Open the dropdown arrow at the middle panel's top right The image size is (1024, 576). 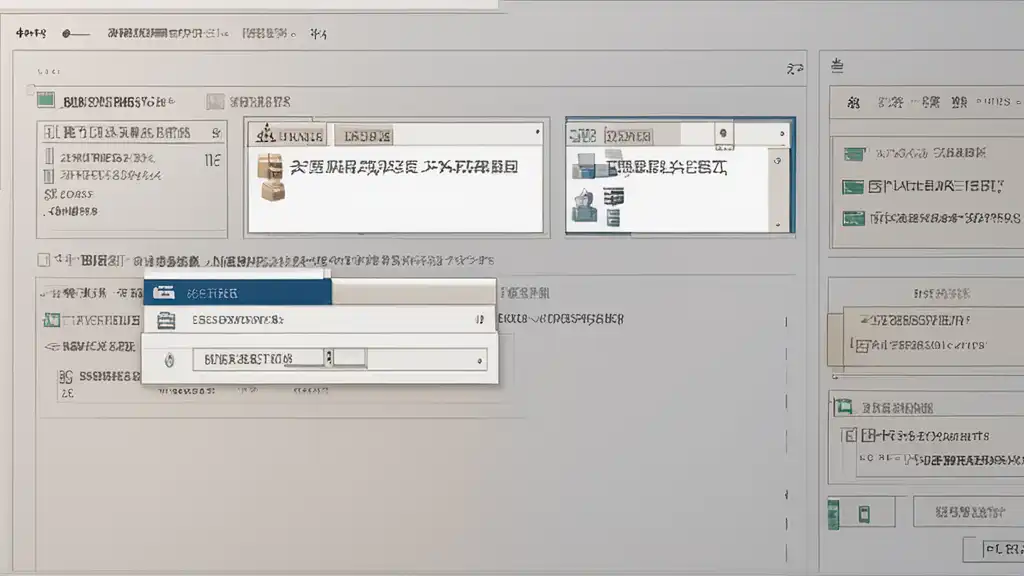coord(537,133)
